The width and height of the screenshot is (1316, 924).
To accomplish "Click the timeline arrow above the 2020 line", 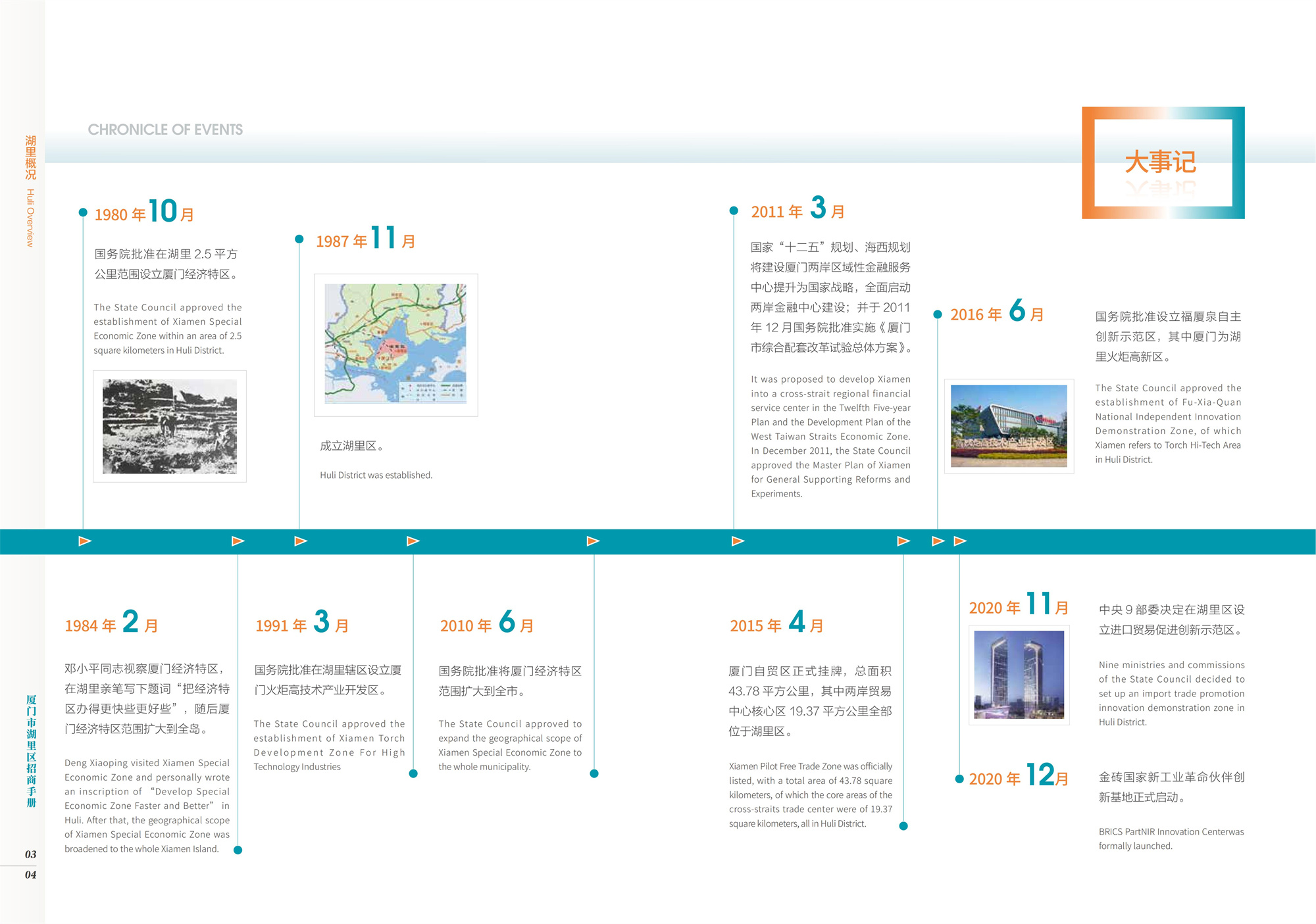I will pos(960,541).
